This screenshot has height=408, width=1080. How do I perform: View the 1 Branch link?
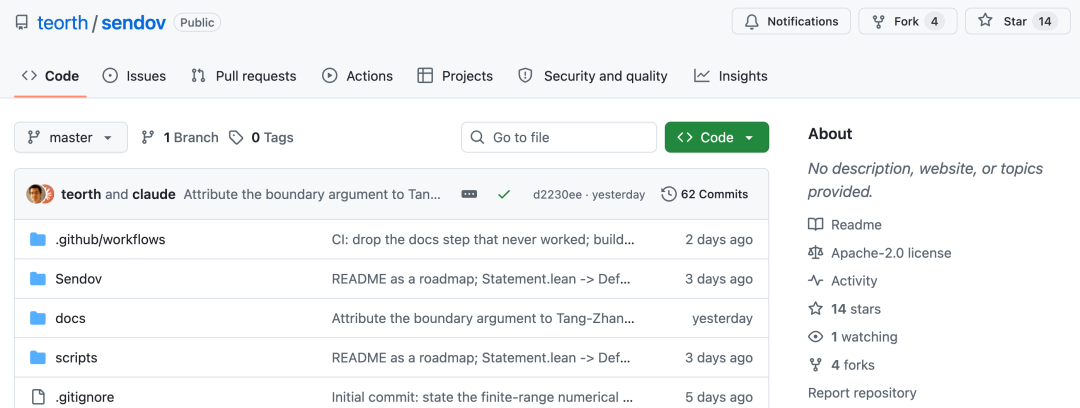(180, 137)
